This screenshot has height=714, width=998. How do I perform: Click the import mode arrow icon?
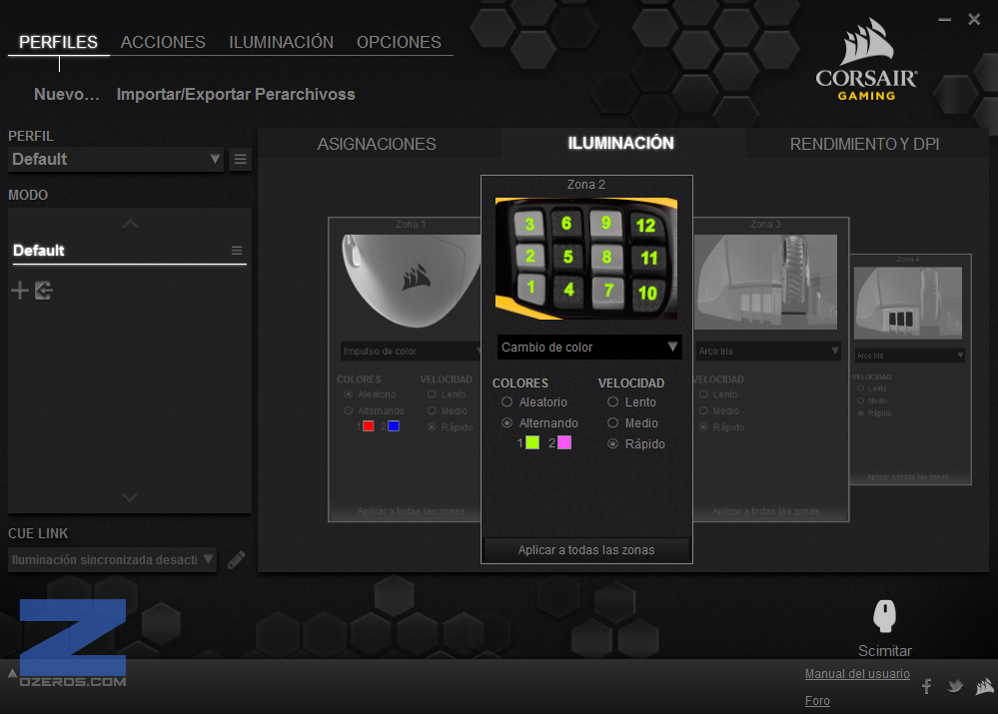pyautogui.click(x=44, y=291)
